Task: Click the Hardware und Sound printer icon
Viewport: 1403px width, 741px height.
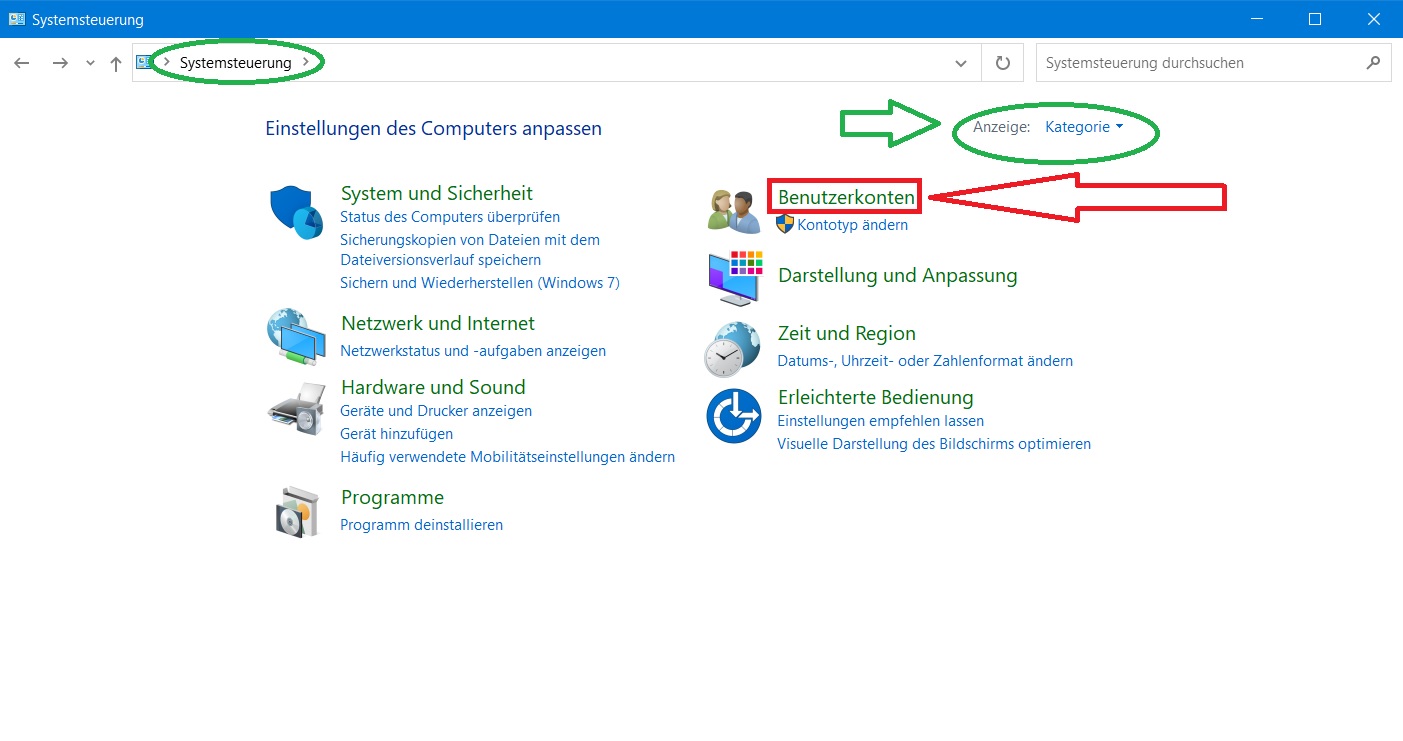Action: pos(297,408)
